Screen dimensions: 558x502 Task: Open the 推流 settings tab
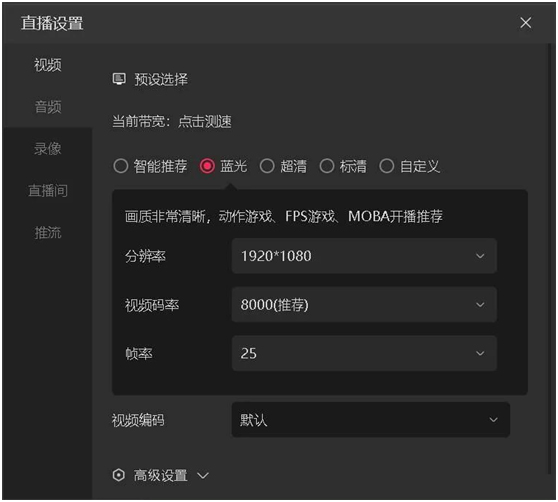[48, 233]
